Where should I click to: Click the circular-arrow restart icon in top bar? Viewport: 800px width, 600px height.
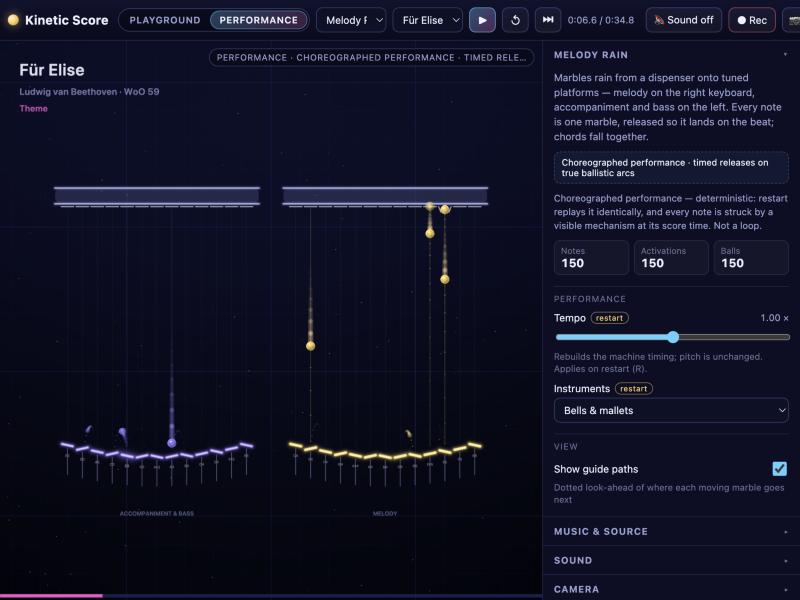[x=515, y=20]
